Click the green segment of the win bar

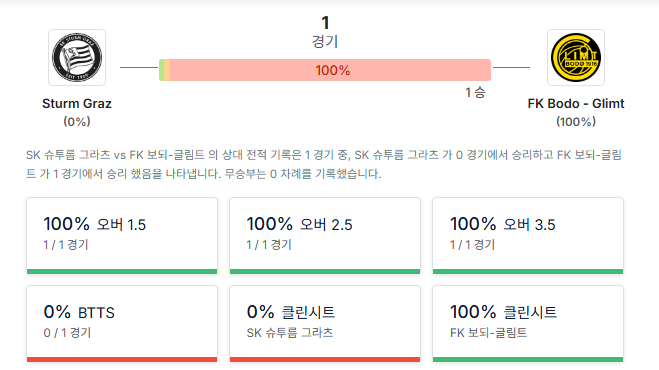(161, 70)
